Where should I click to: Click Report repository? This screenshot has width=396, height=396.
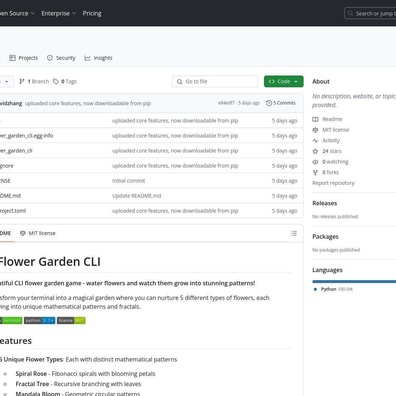click(x=333, y=183)
